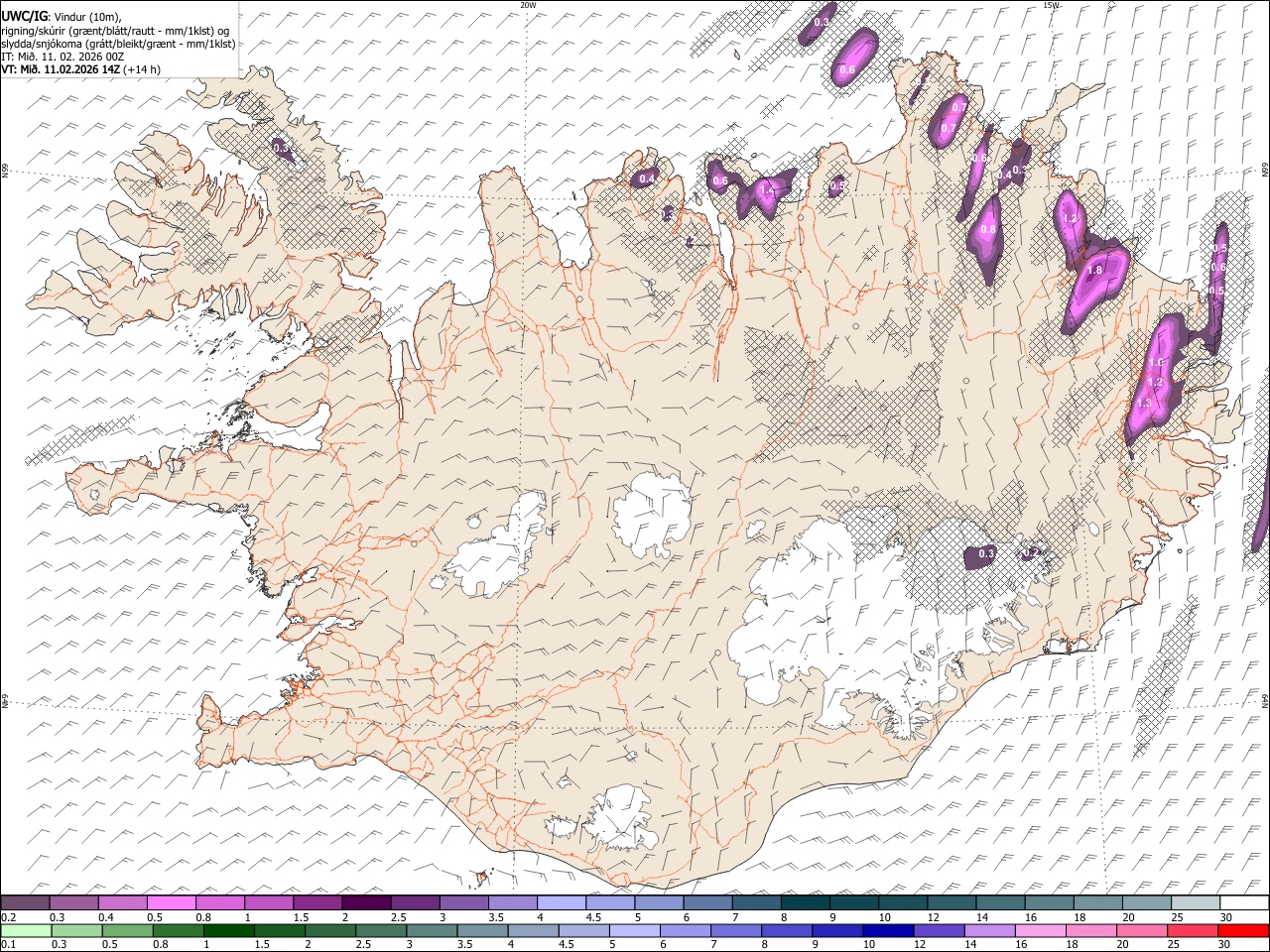
Task: Pick the 10 teal swatch in the upper legend
Action: pos(902,902)
